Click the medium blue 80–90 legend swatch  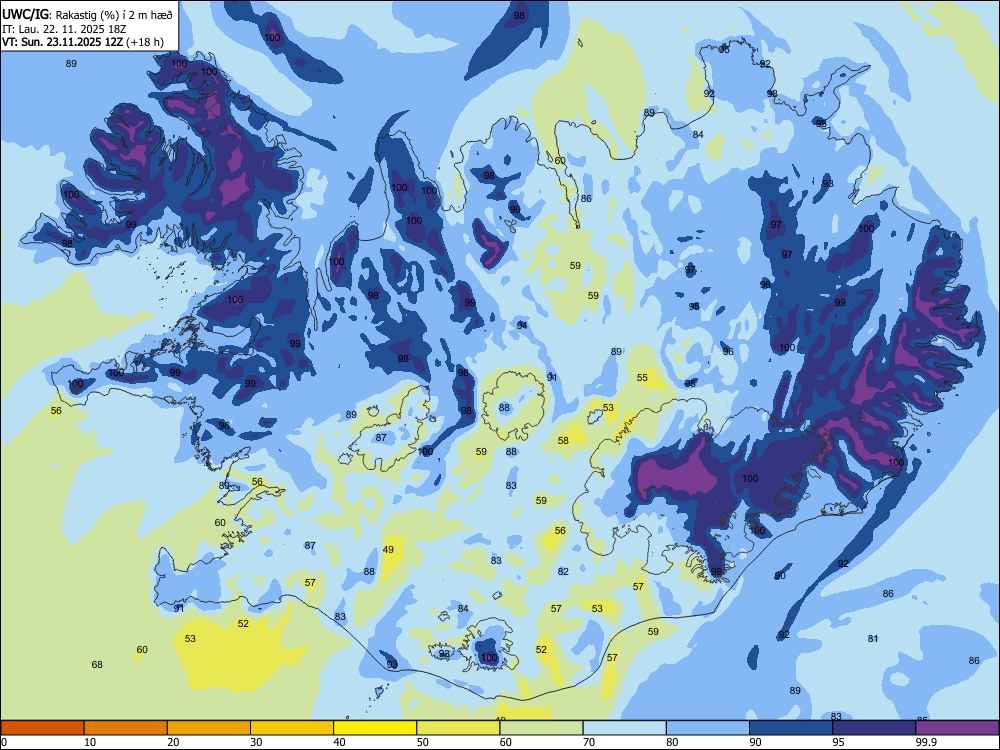click(x=707, y=728)
